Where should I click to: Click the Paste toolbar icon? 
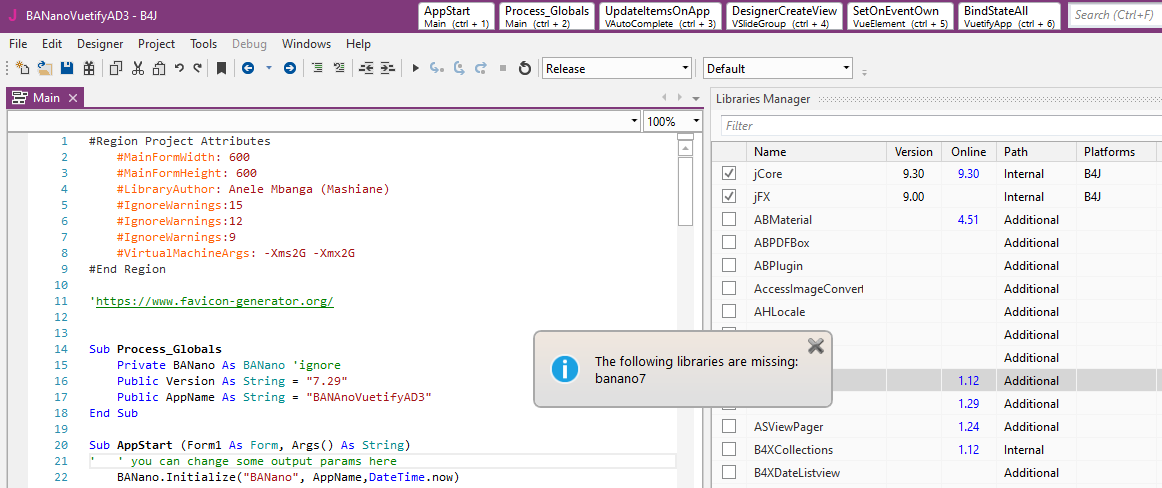coord(159,68)
